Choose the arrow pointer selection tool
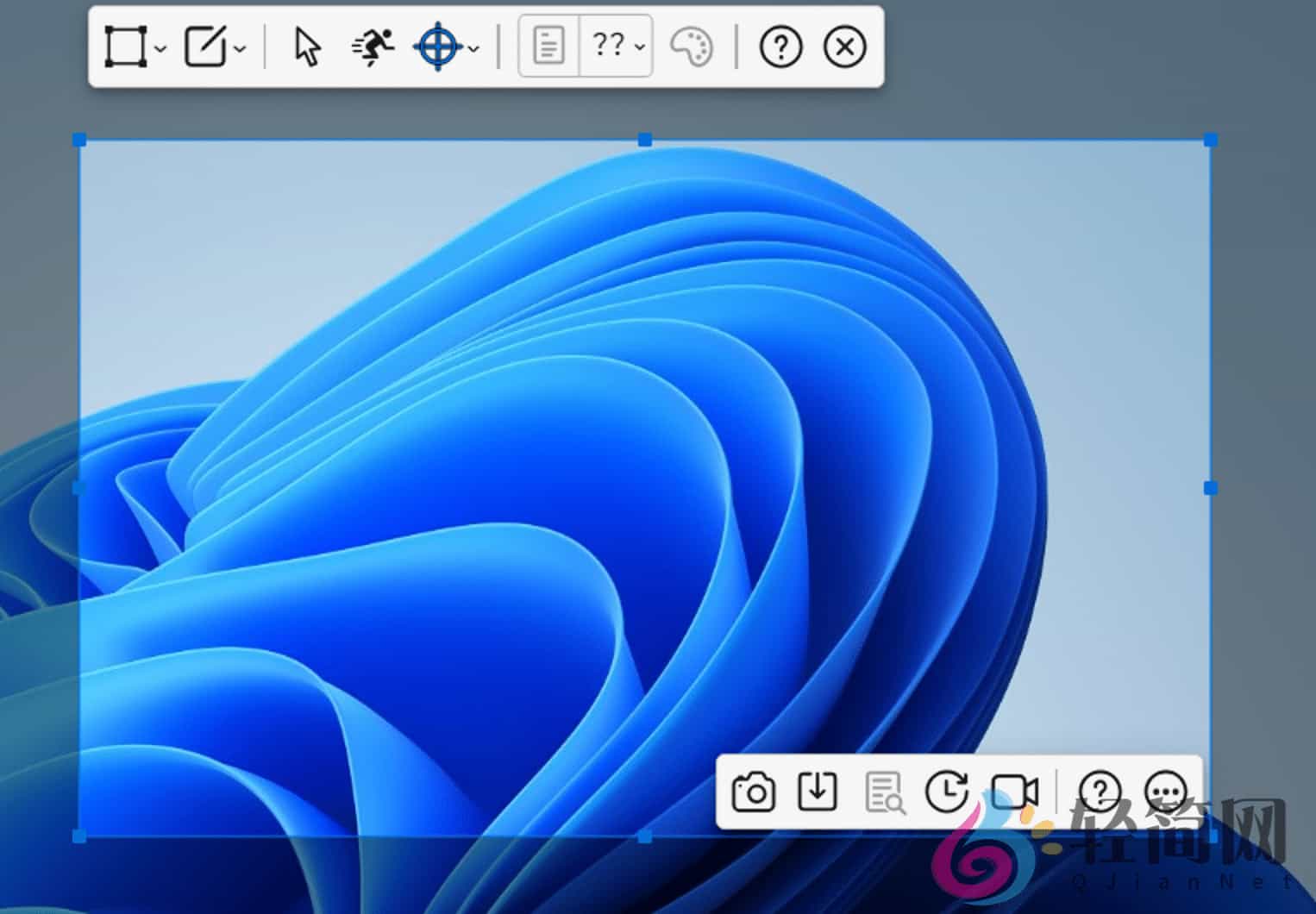This screenshot has height=914, width=1316. [307, 47]
